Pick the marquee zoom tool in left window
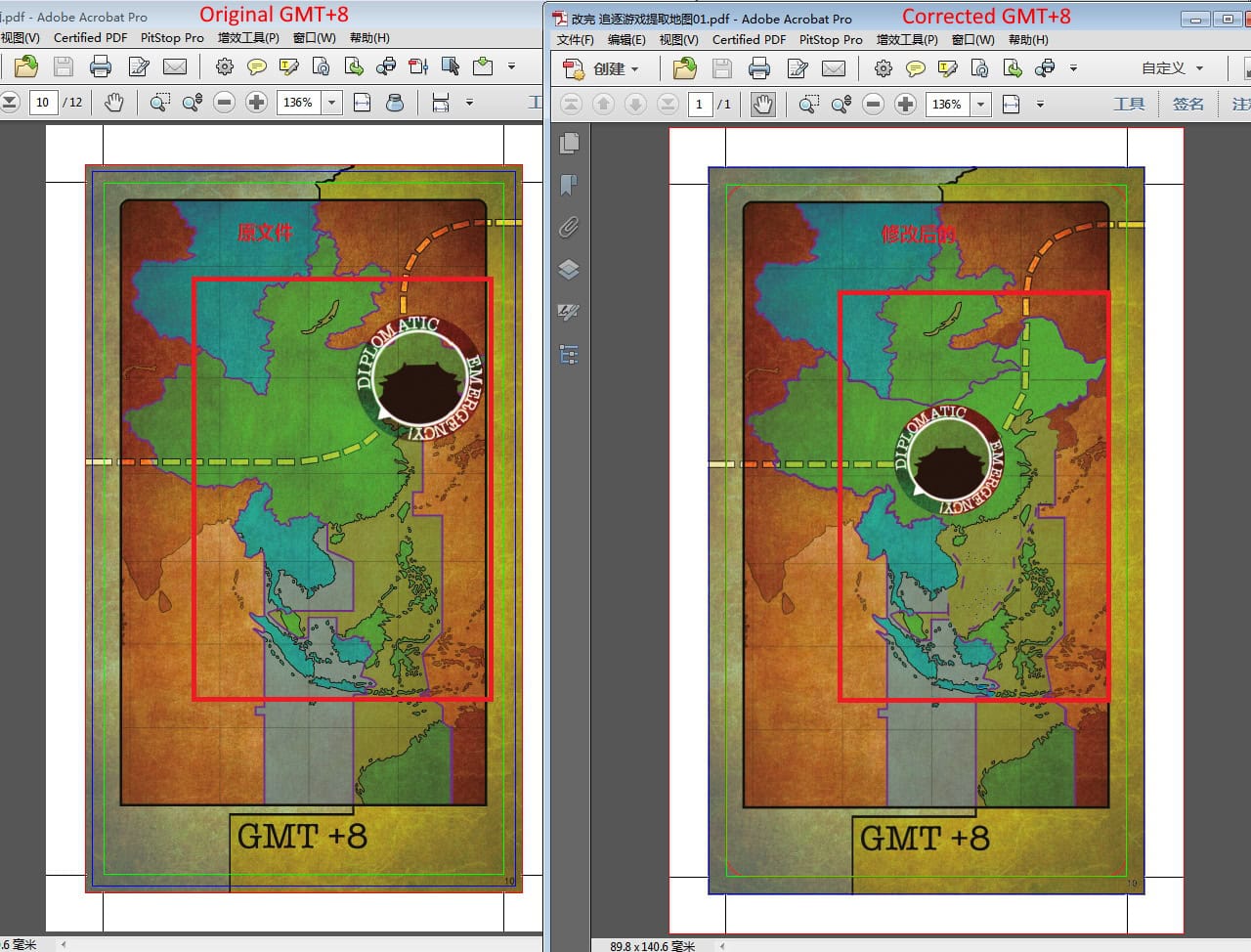This screenshot has width=1251, height=952. [x=160, y=102]
